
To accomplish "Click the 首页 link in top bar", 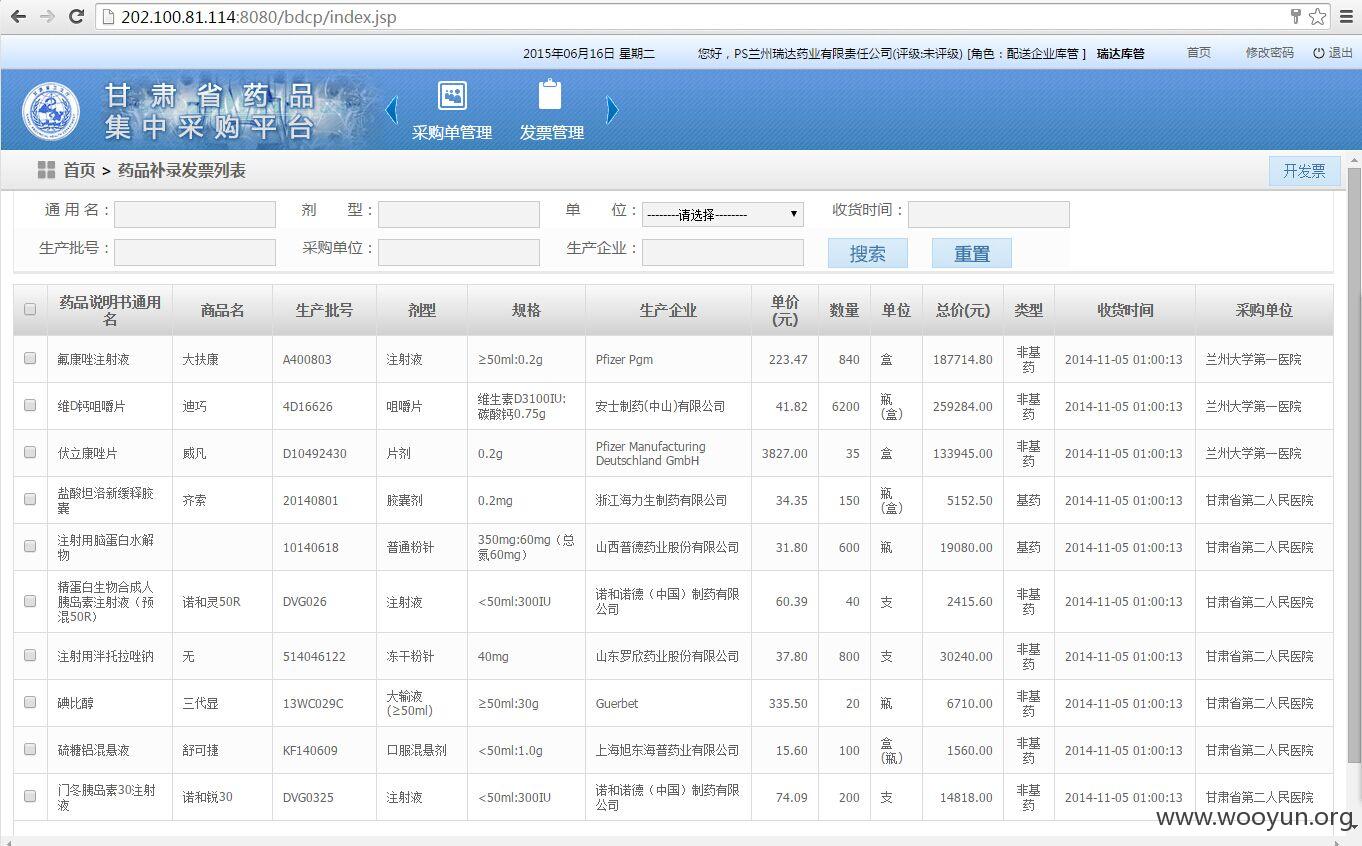I will click(x=1198, y=53).
